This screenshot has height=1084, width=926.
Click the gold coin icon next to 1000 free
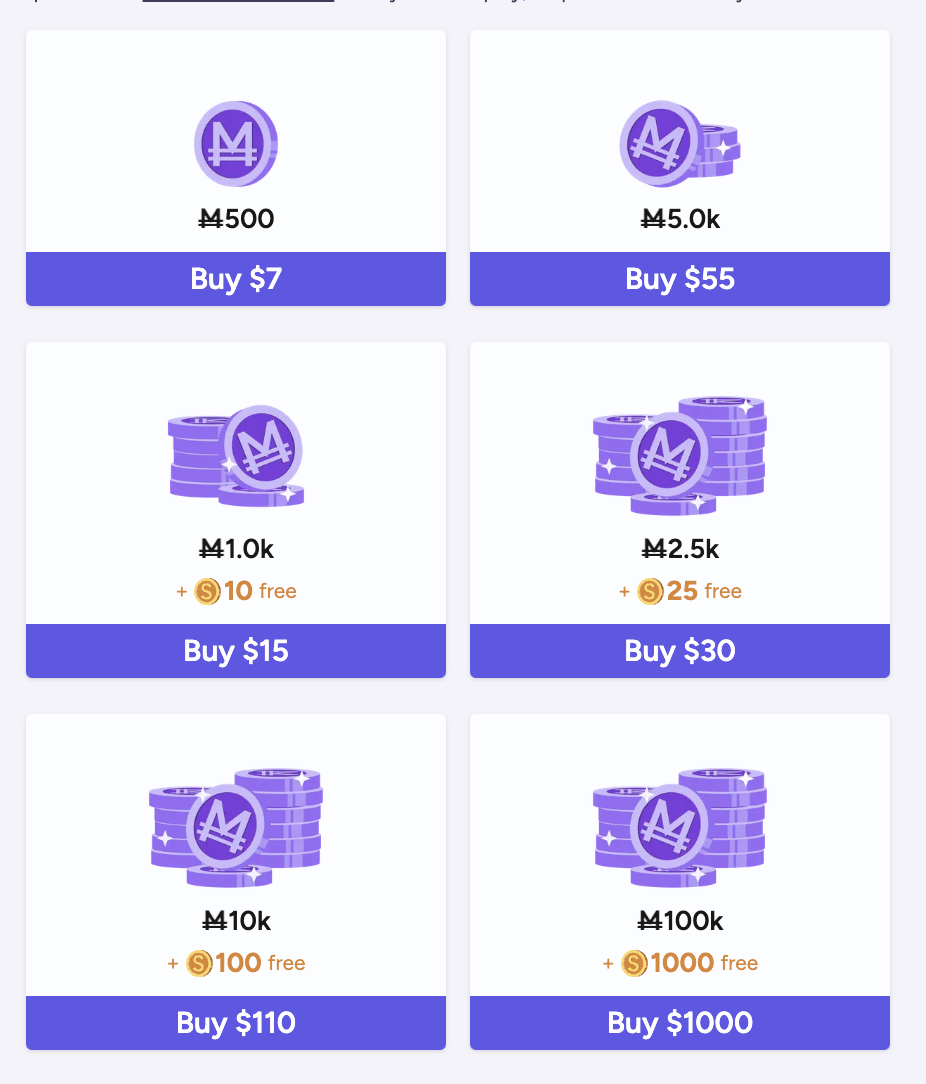634,963
